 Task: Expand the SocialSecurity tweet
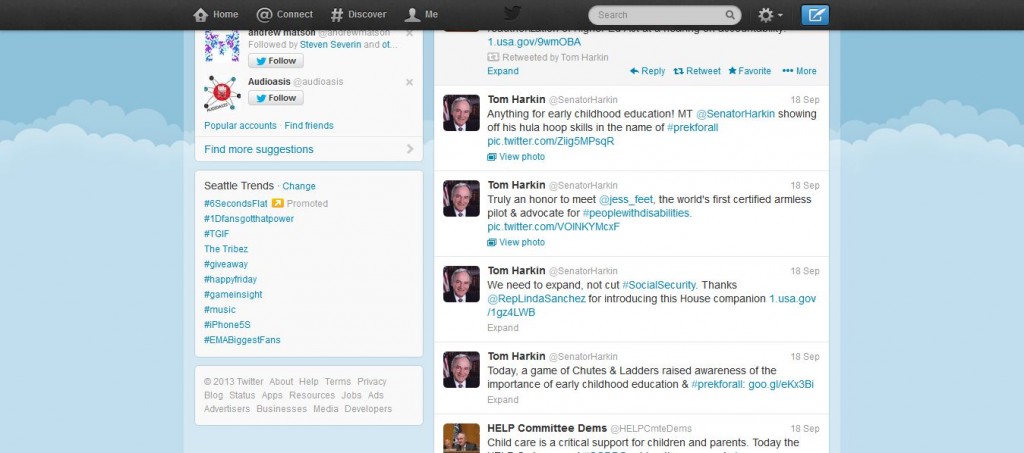tap(503, 328)
